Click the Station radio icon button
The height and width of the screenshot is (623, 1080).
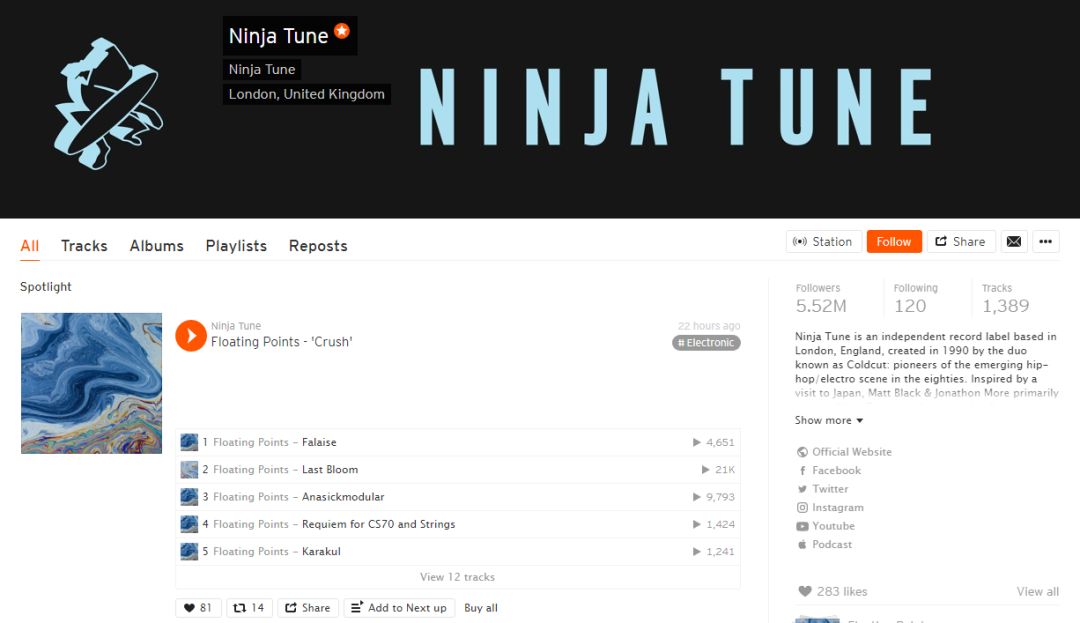point(823,242)
